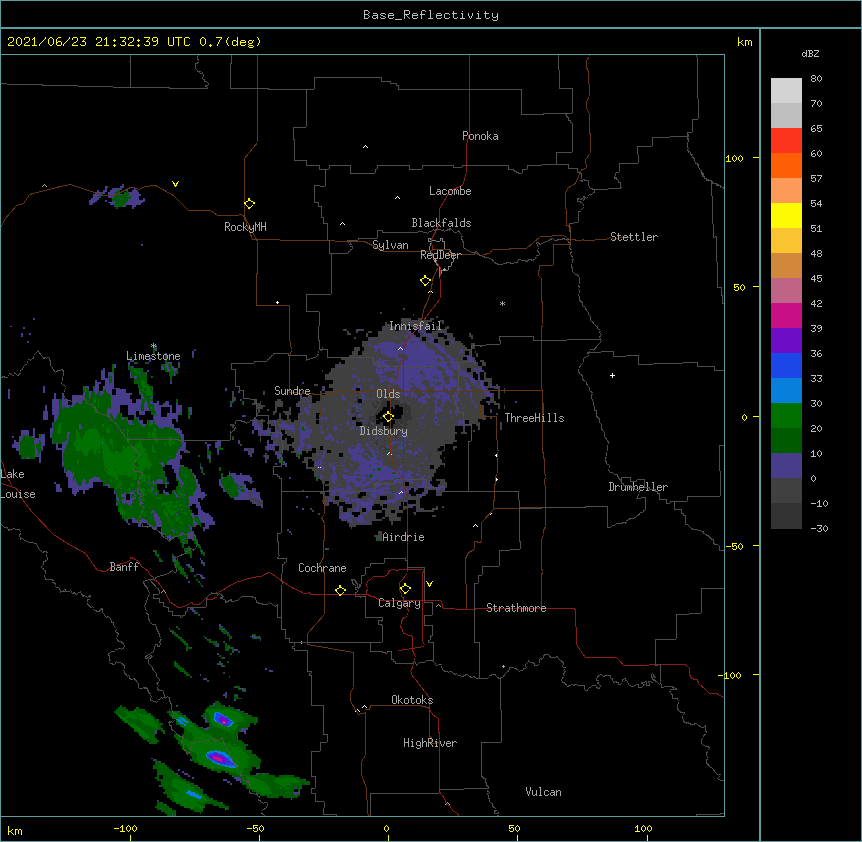Click the HighRiver town label
The width and height of the screenshot is (862, 842).
point(430,743)
